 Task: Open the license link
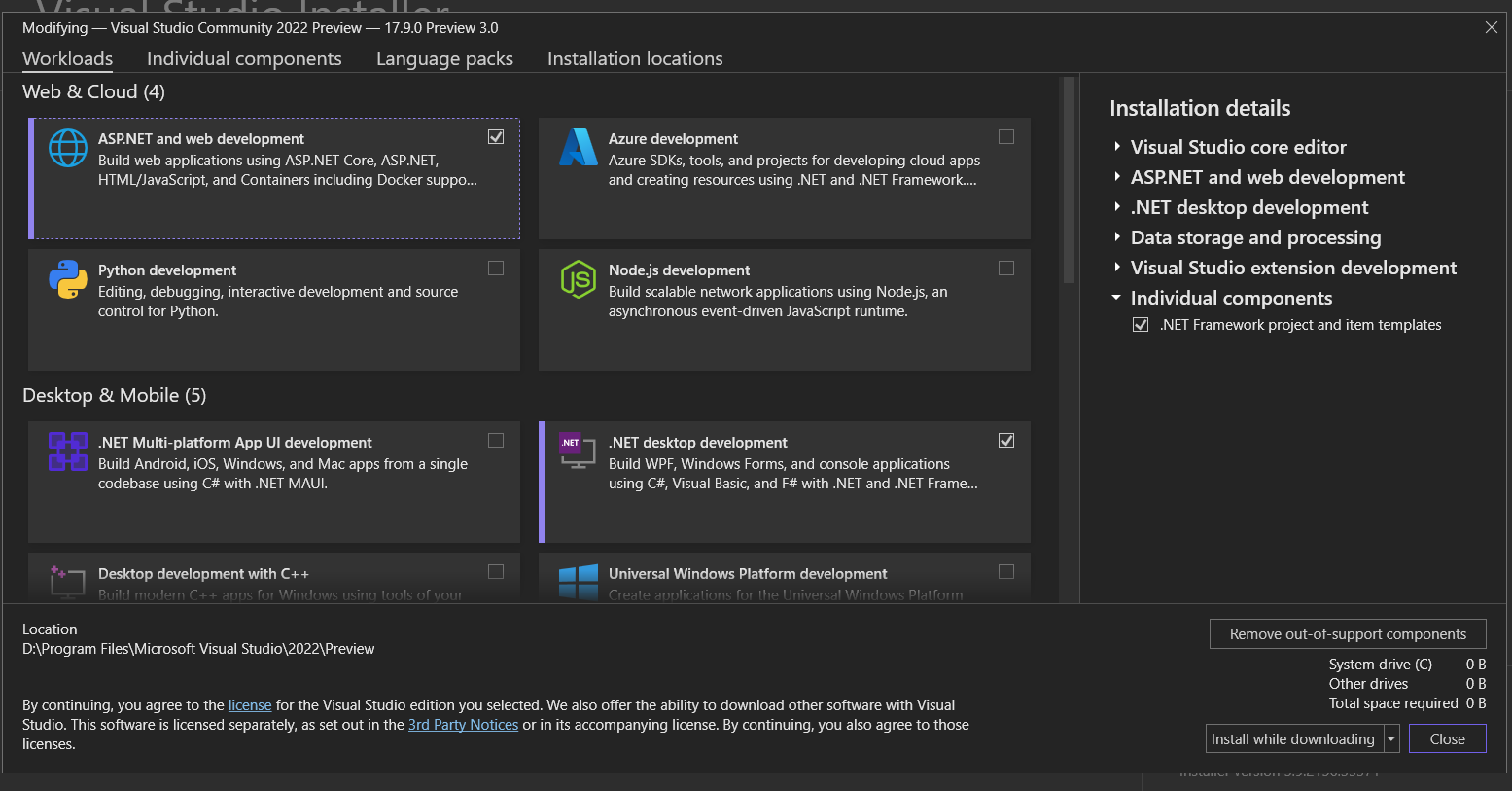tap(250, 705)
